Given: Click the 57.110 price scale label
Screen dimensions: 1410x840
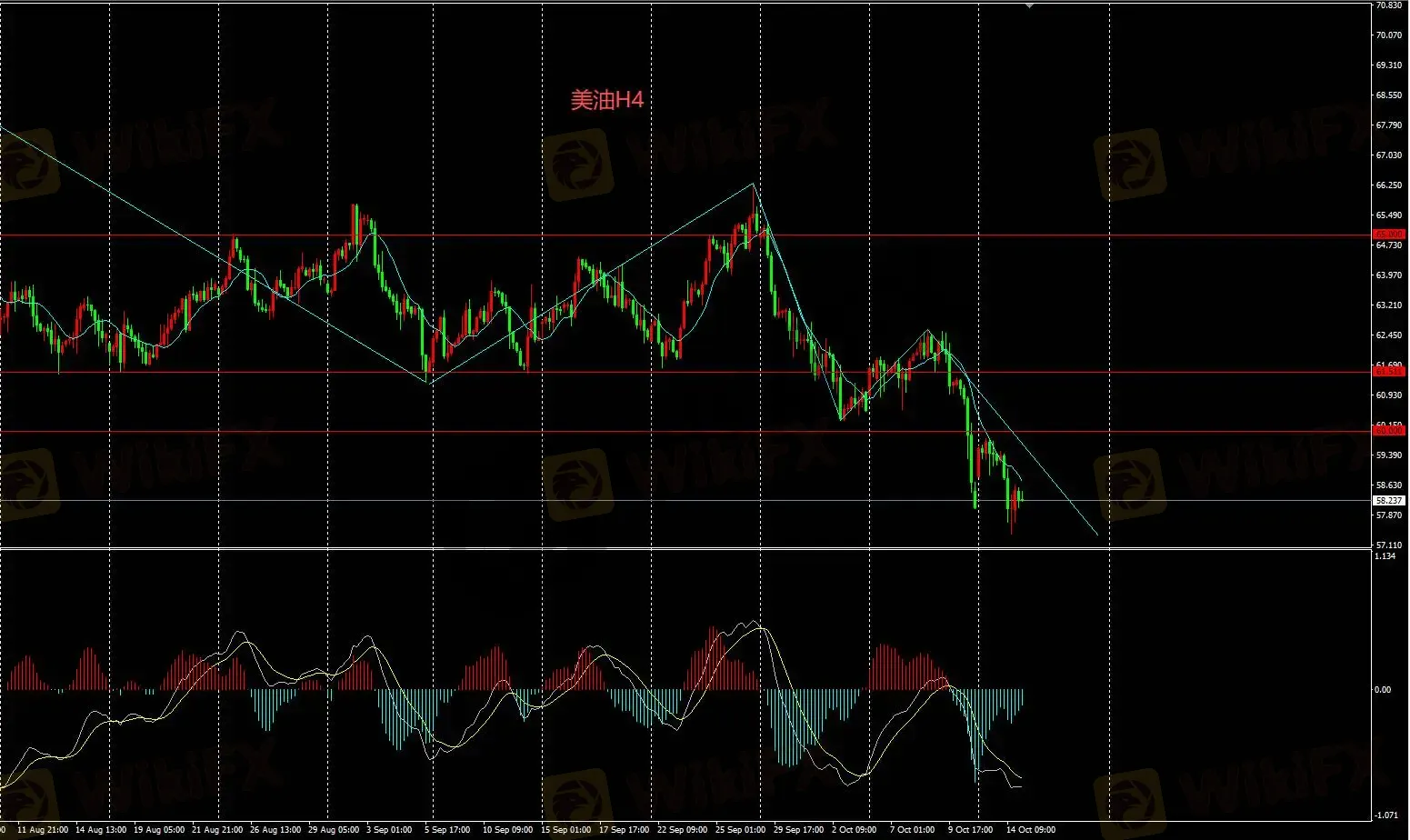Looking at the screenshot, I should (1388, 545).
